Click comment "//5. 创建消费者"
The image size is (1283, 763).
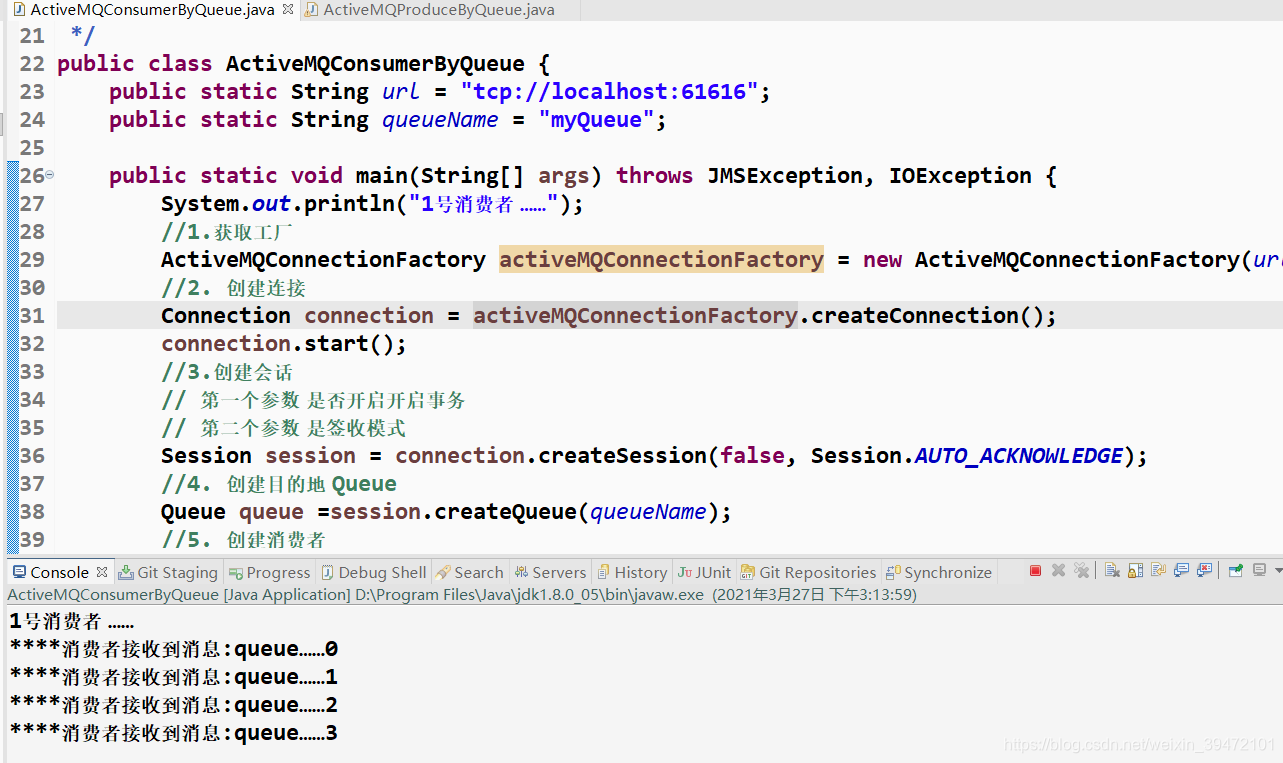pyautogui.click(x=243, y=540)
